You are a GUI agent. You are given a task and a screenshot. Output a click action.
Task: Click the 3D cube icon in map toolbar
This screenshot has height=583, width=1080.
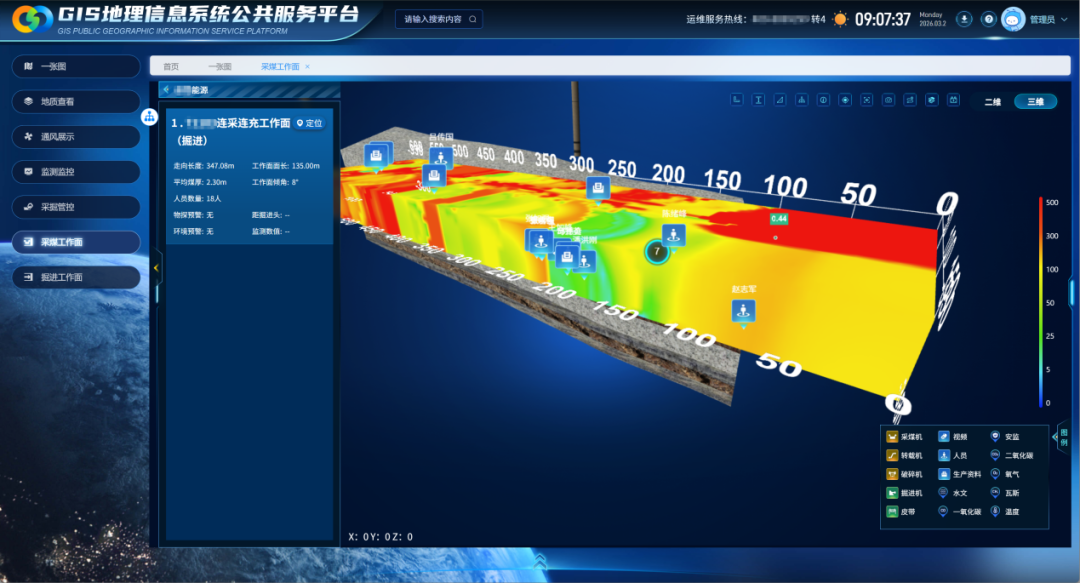[x=931, y=100]
